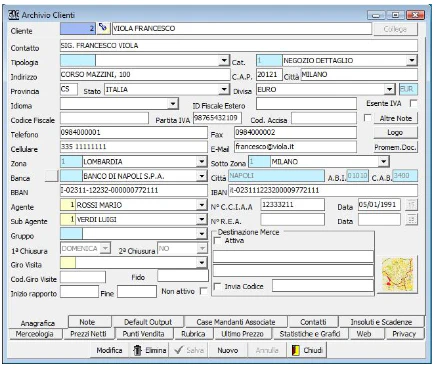Click the client search icon beside code 2
436x370 pixels.
(x=103, y=28)
